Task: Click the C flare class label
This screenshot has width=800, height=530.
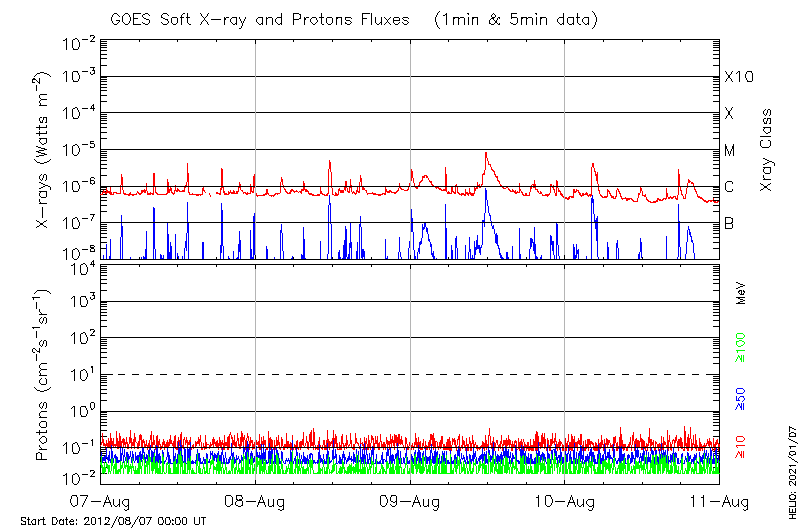Action: (729, 187)
